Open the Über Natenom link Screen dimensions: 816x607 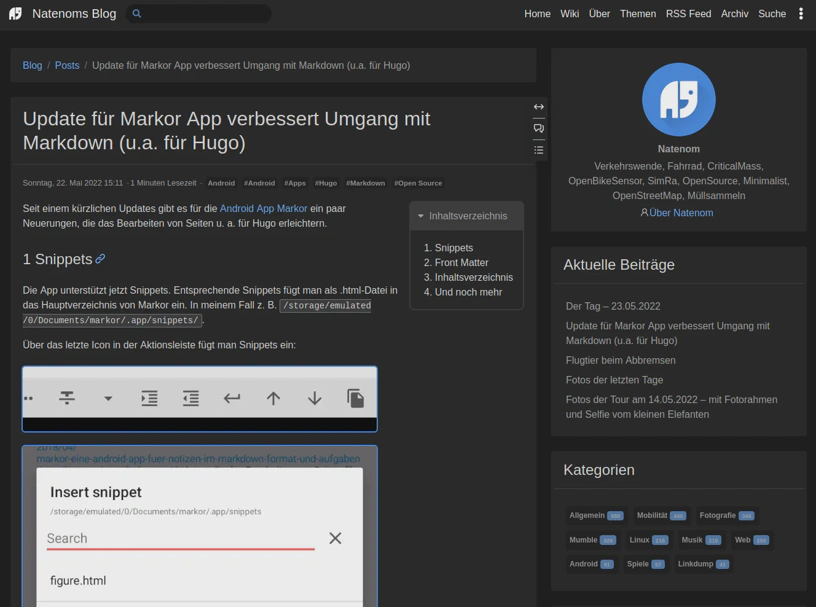[681, 212]
